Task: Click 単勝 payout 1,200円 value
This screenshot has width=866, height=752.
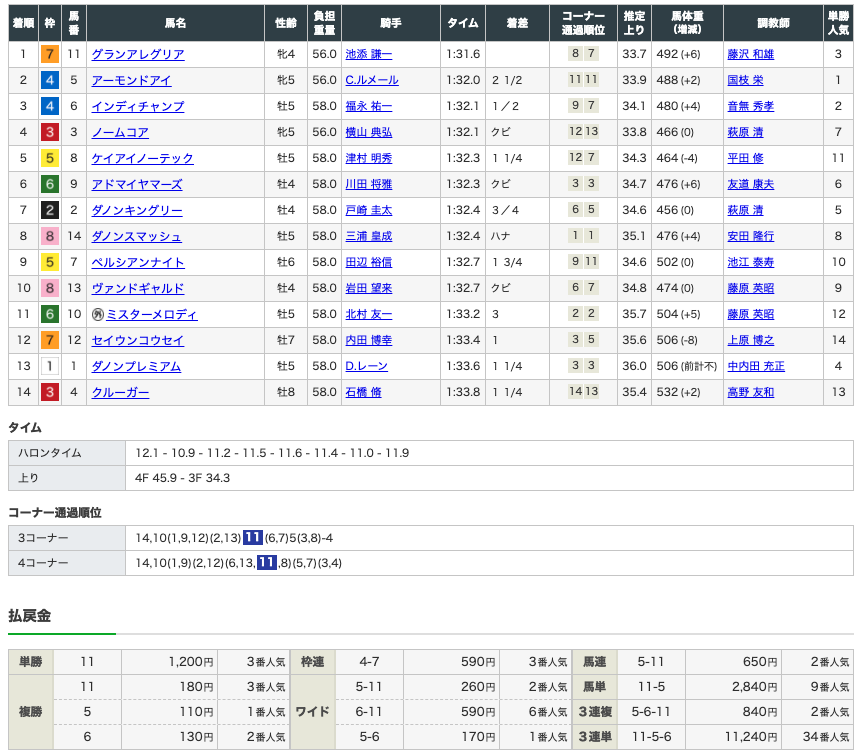Action: (x=191, y=661)
